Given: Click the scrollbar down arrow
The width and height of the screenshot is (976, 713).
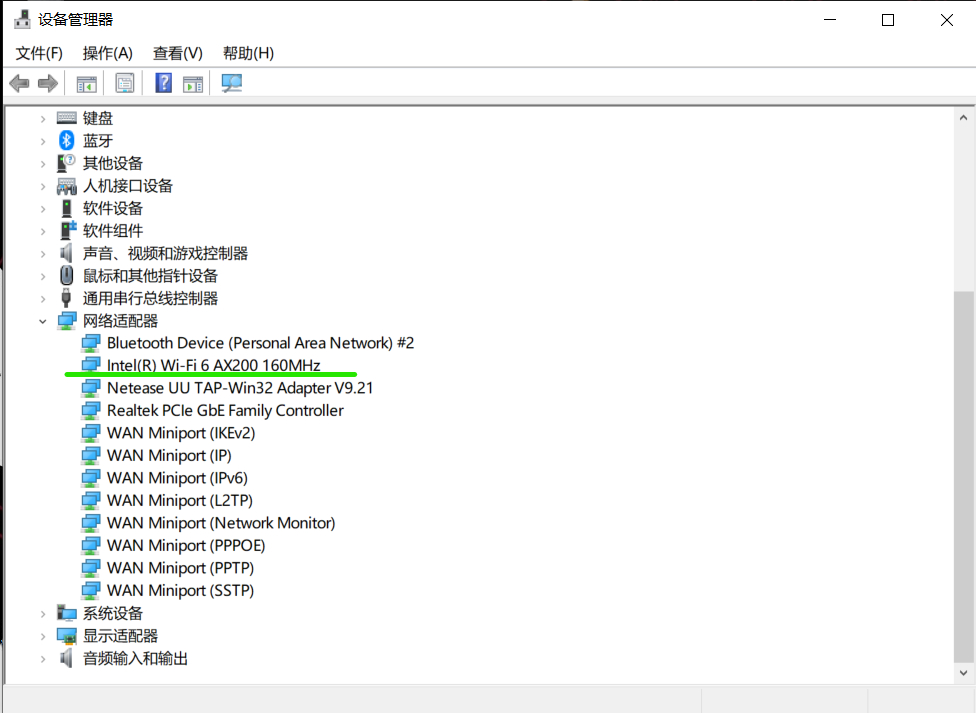Looking at the screenshot, I should [964, 673].
